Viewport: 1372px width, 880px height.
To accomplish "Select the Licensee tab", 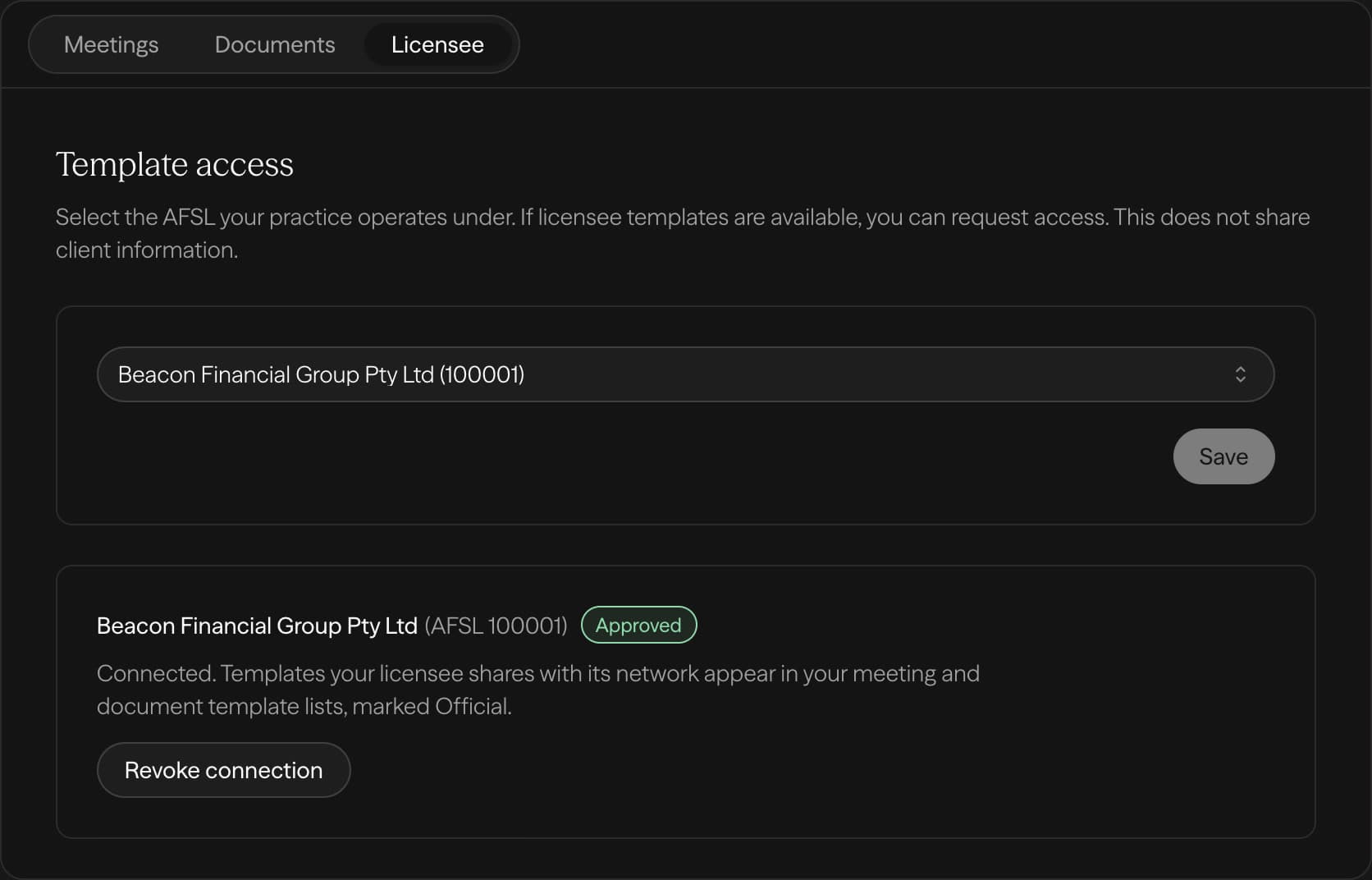I will (x=437, y=44).
